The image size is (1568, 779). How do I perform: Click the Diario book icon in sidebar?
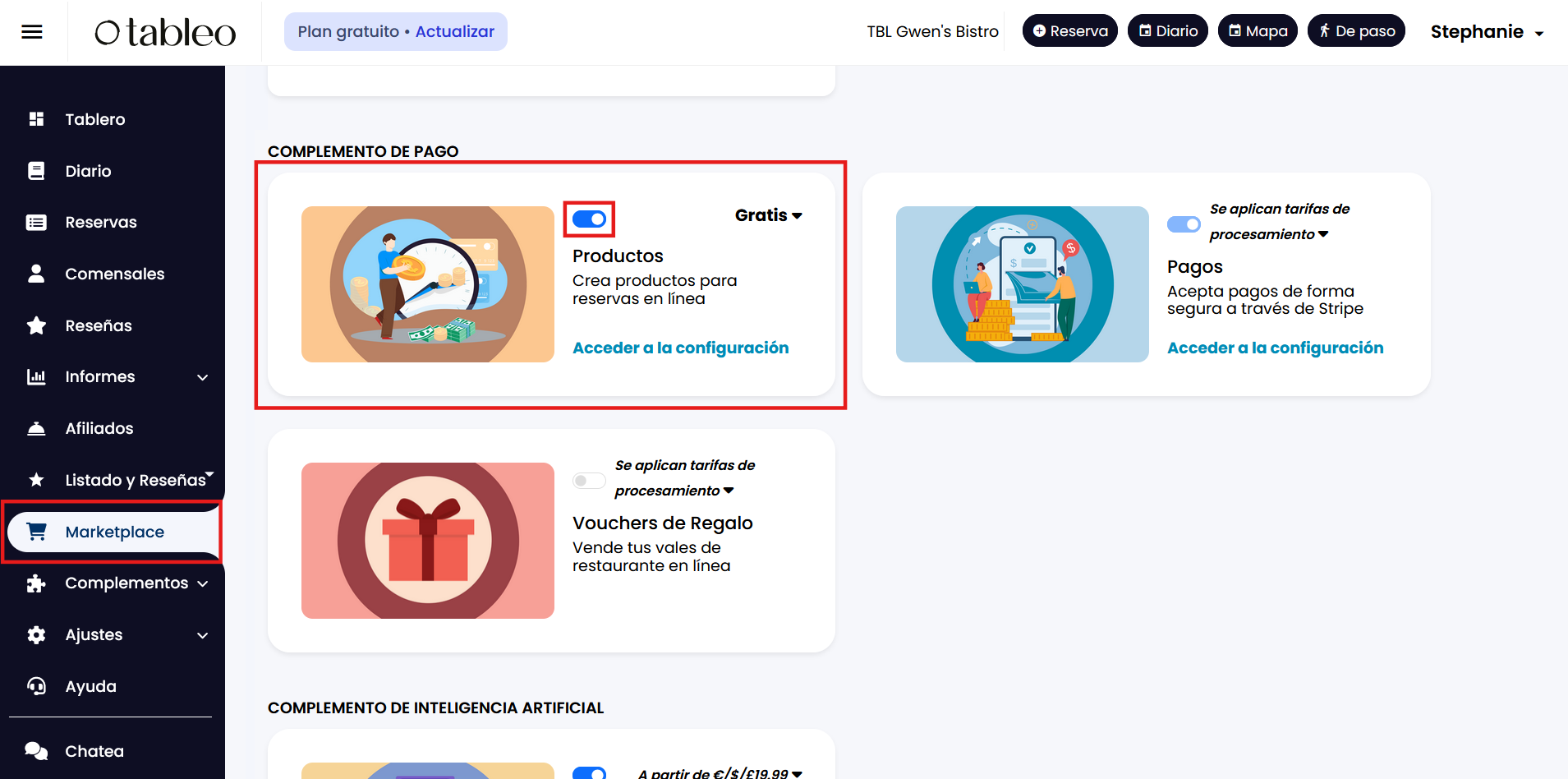point(36,171)
